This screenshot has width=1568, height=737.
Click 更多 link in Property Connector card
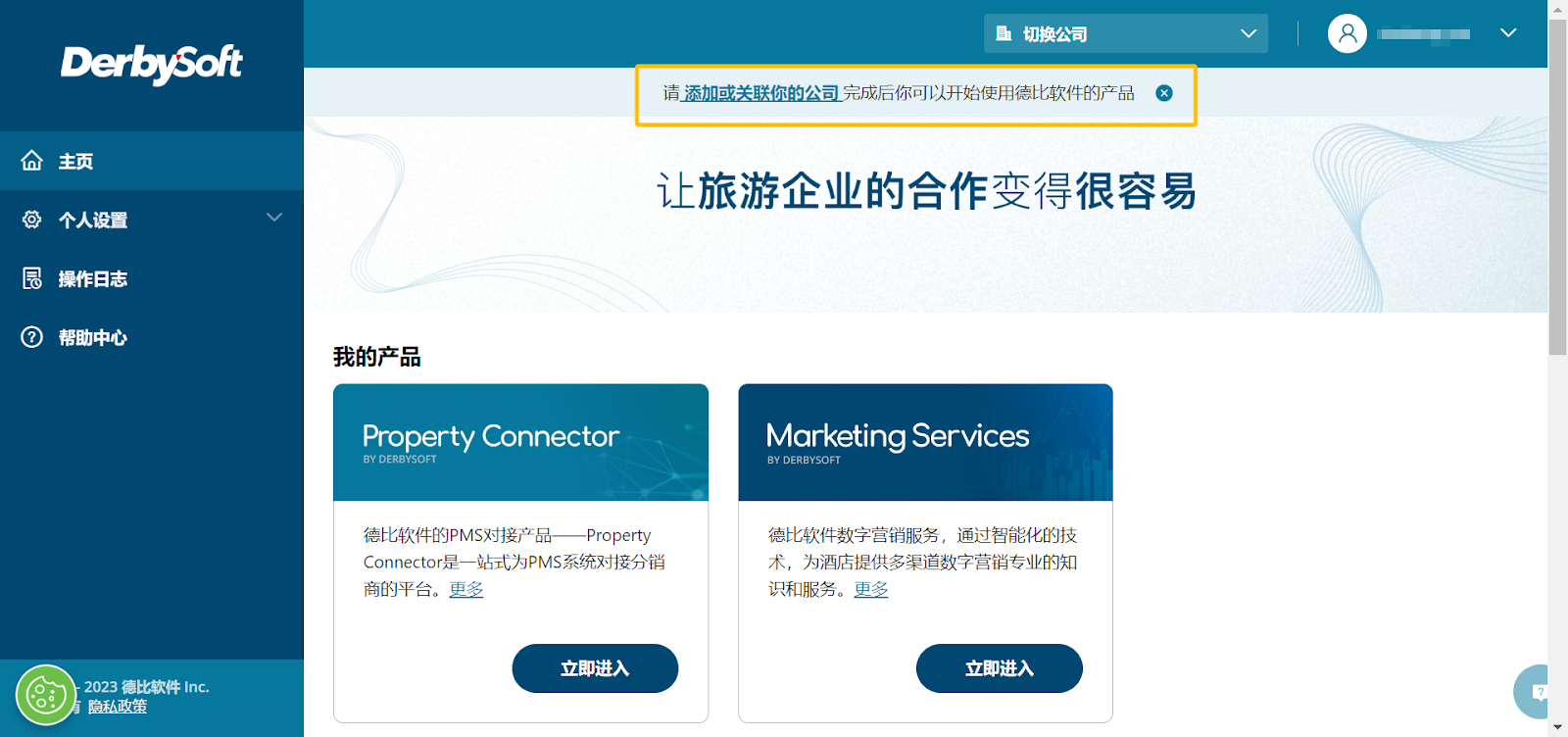pyautogui.click(x=466, y=589)
